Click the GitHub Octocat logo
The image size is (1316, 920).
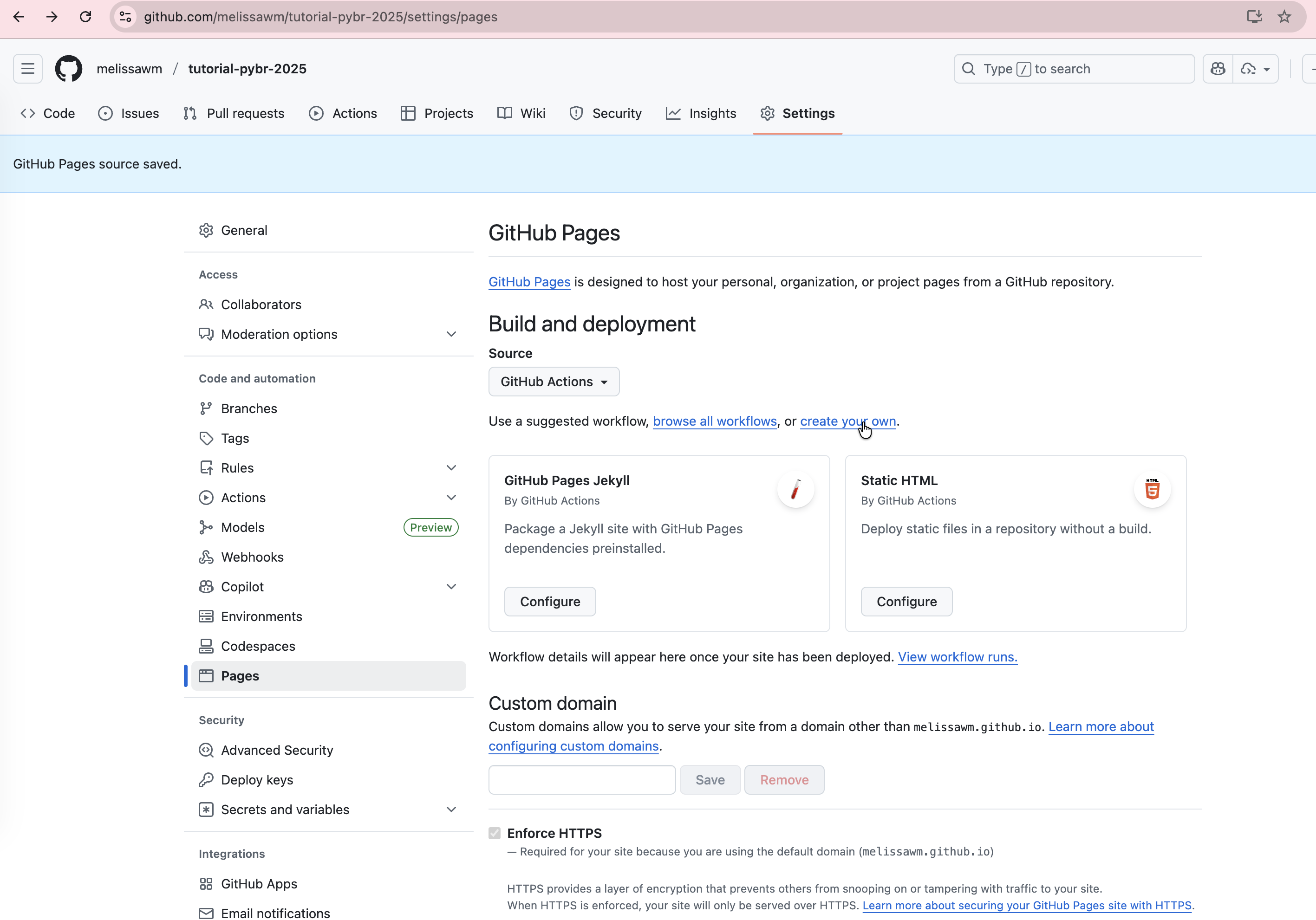pos(68,69)
